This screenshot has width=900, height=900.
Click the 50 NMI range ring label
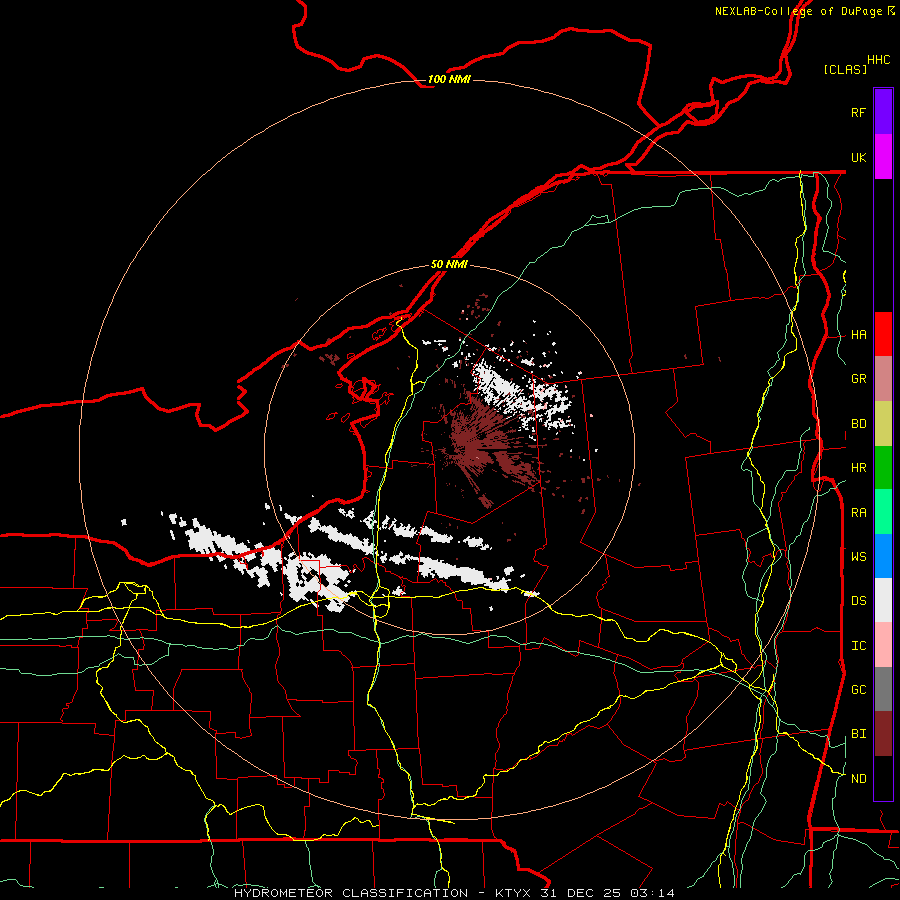click(449, 264)
